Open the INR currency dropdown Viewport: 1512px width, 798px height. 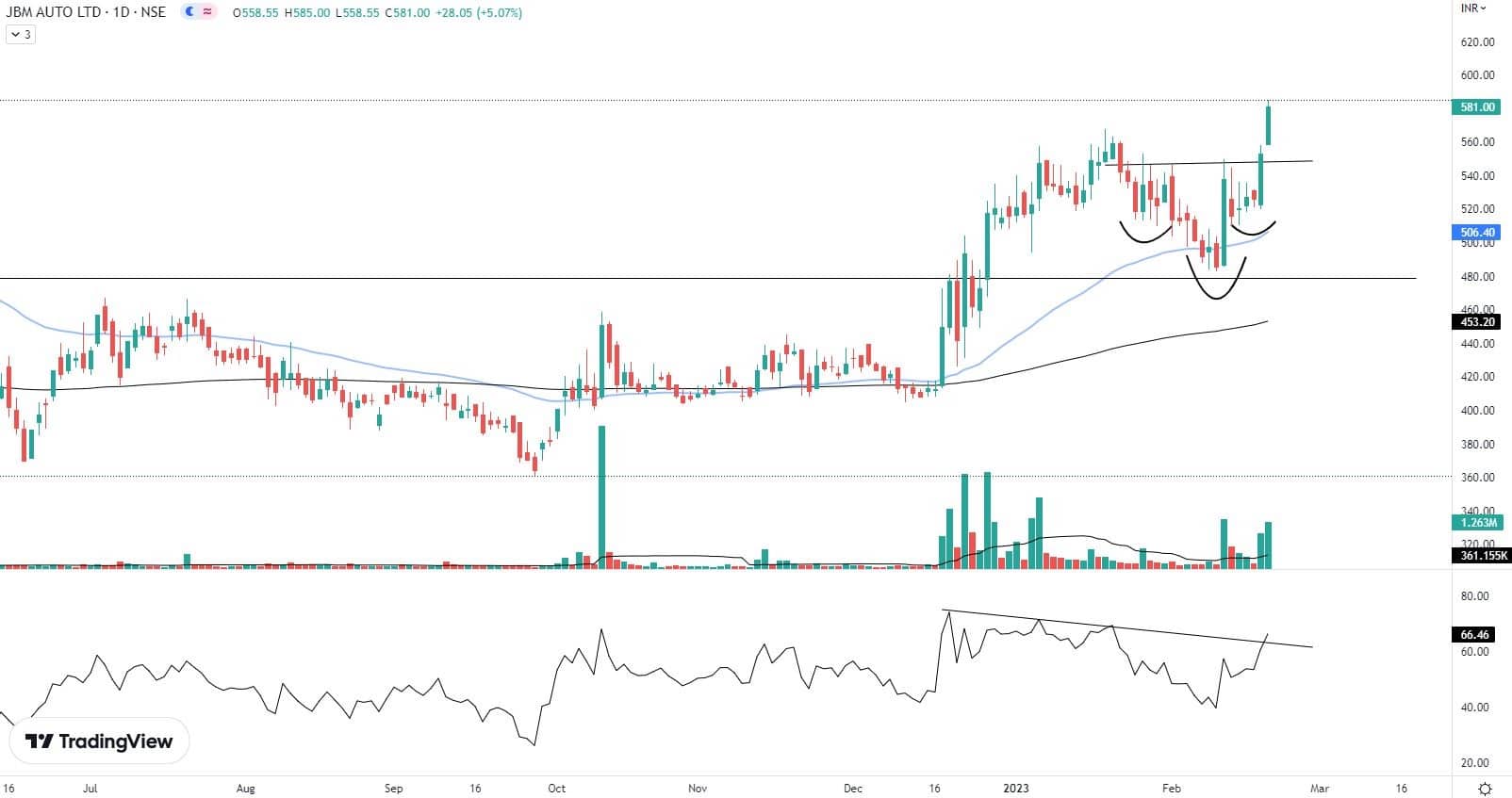point(1473,8)
